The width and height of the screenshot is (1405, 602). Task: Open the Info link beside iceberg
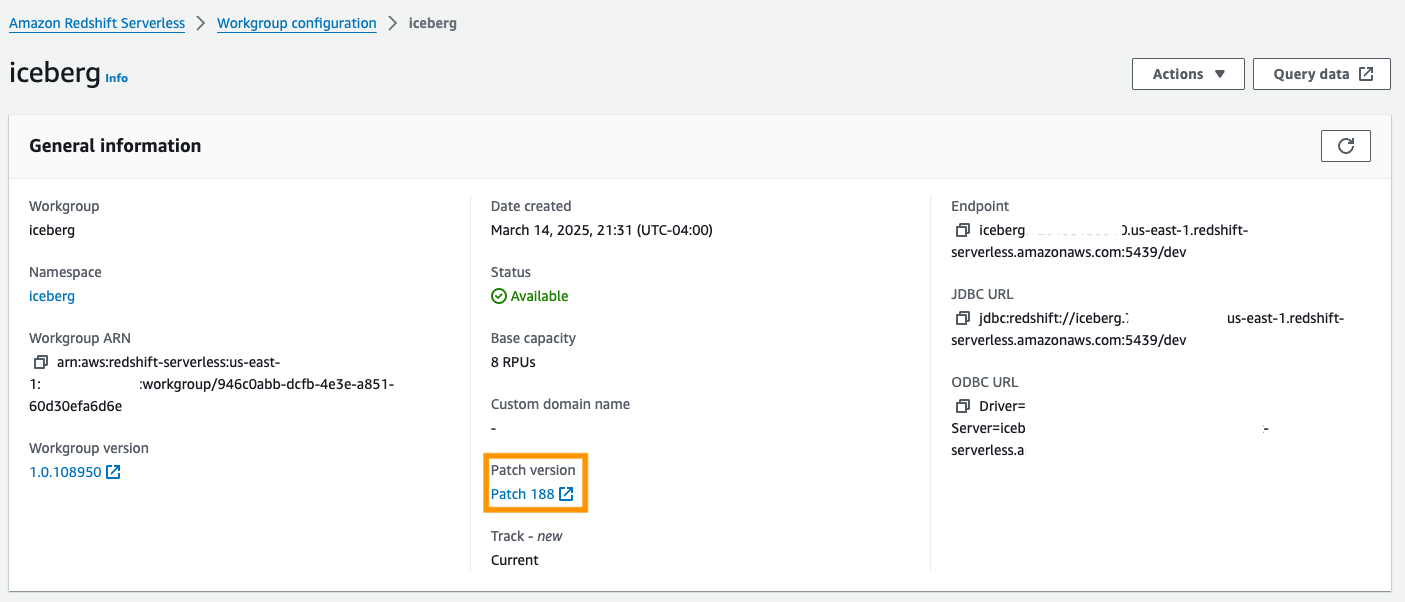point(117,78)
